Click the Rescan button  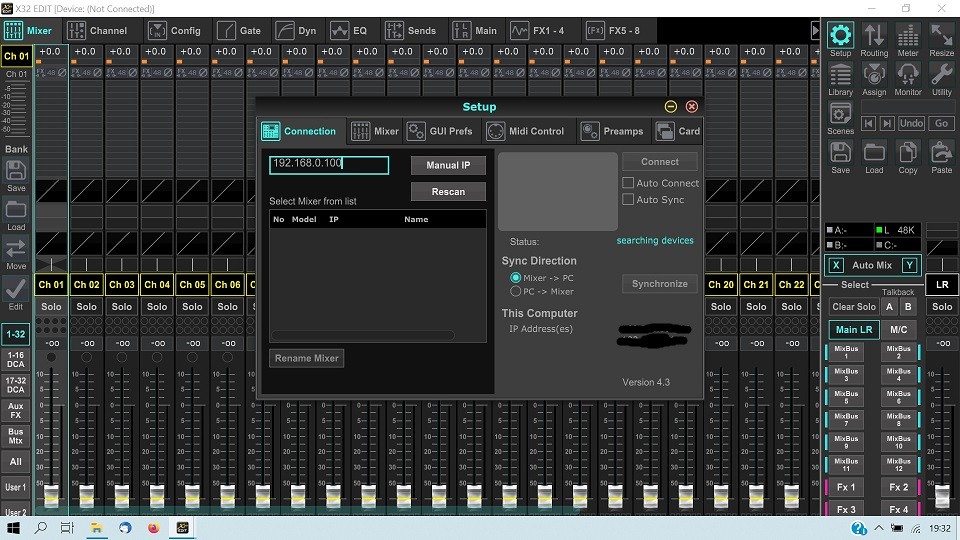pyautogui.click(x=448, y=192)
